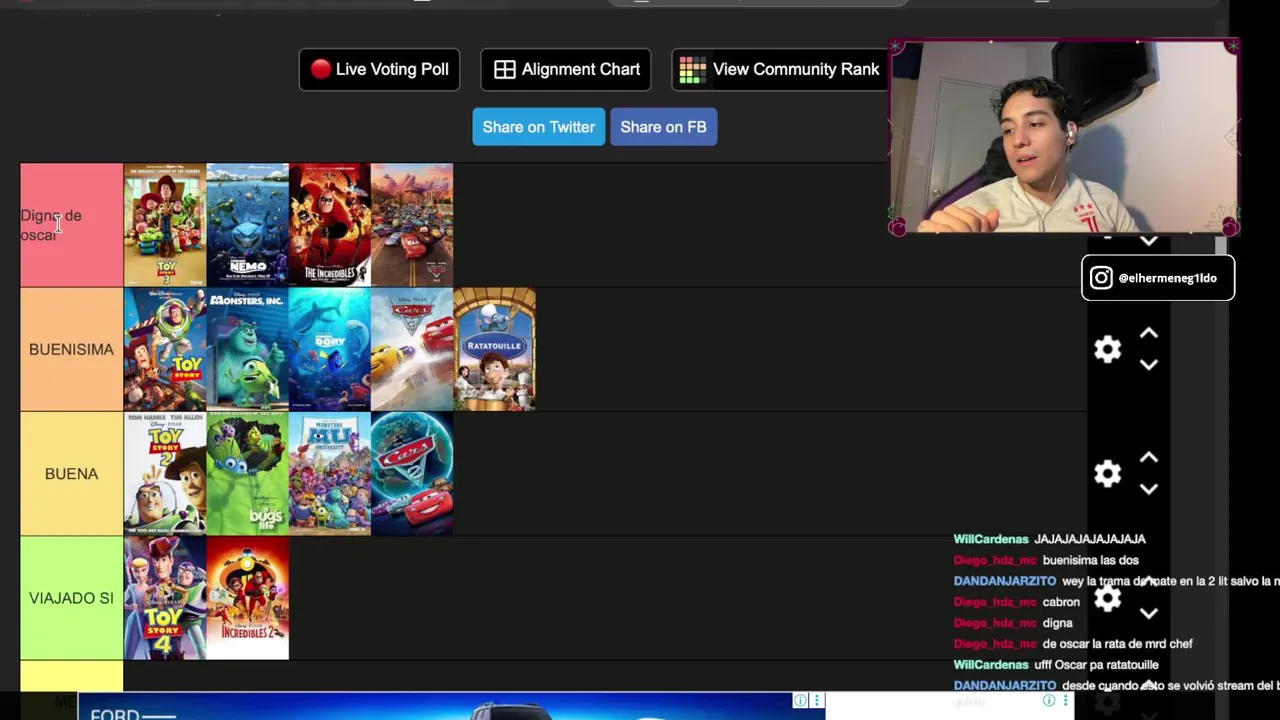Open the Alignment Chart
This screenshot has width=1280, height=720.
coord(566,69)
